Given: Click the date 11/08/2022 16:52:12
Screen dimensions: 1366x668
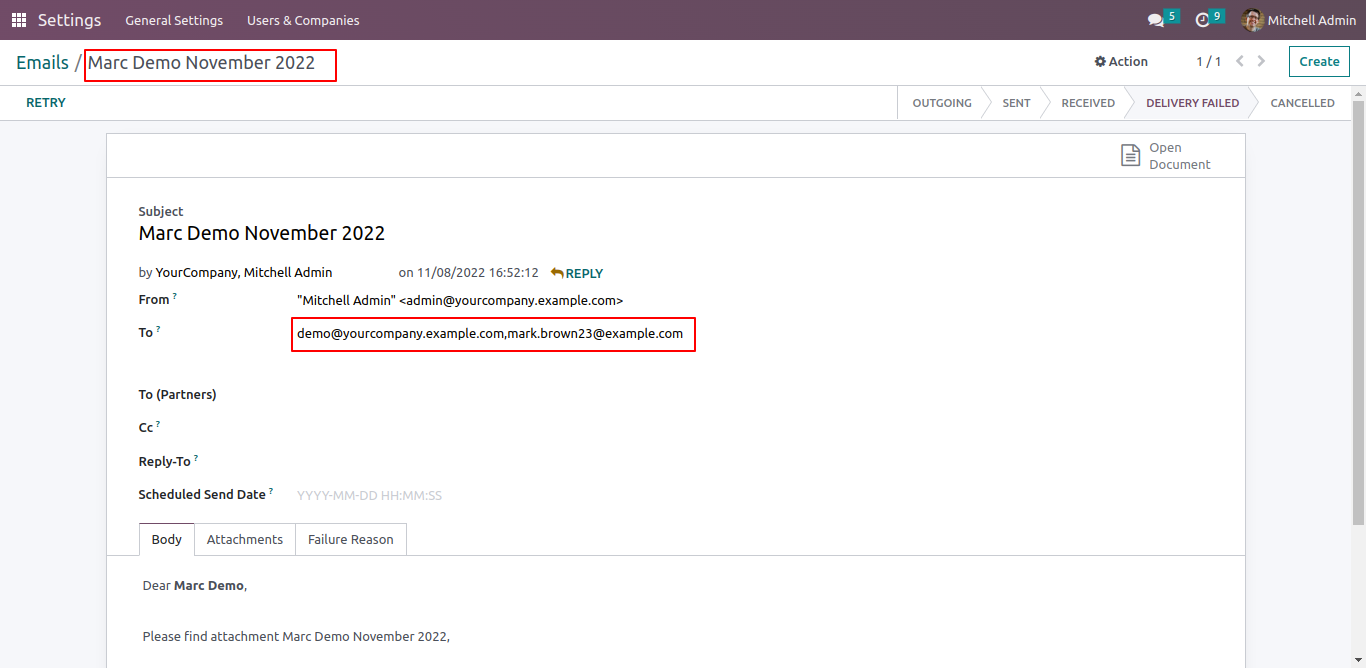Looking at the screenshot, I should tap(478, 272).
